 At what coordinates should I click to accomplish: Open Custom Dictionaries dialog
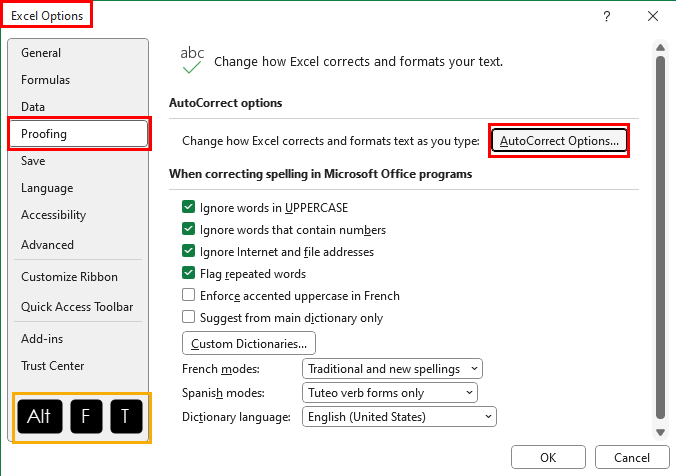click(249, 343)
